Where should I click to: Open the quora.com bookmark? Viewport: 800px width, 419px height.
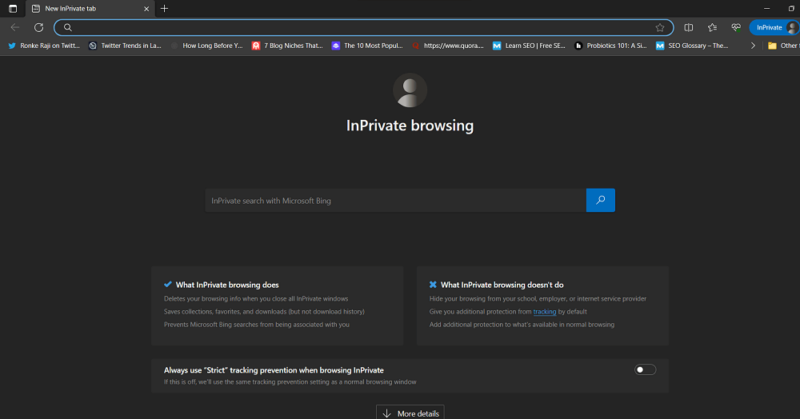[x=448, y=45]
